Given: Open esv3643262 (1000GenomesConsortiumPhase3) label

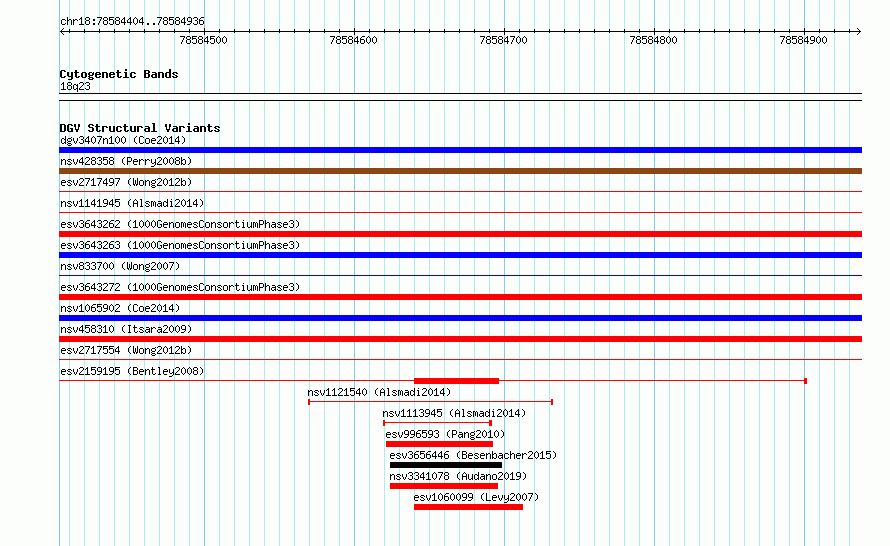Looking at the screenshot, I should (x=180, y=224).
